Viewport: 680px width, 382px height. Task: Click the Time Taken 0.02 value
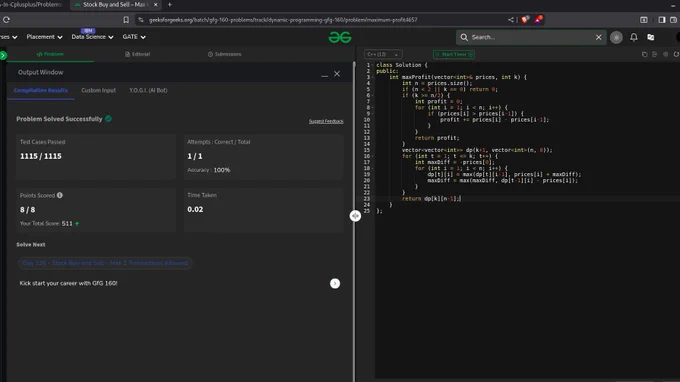coord(195,209)
